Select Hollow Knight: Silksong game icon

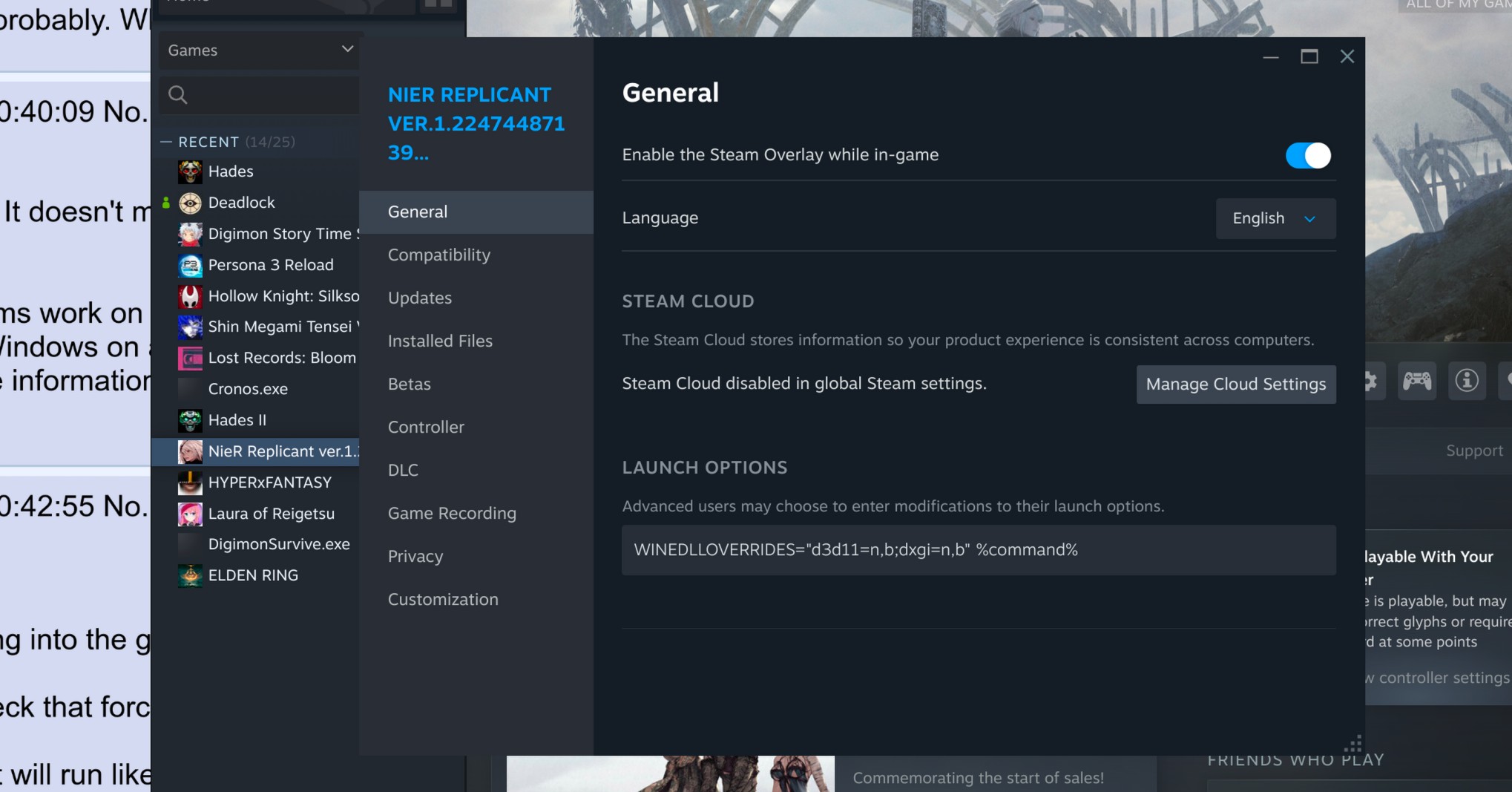[x=190, y=296]
